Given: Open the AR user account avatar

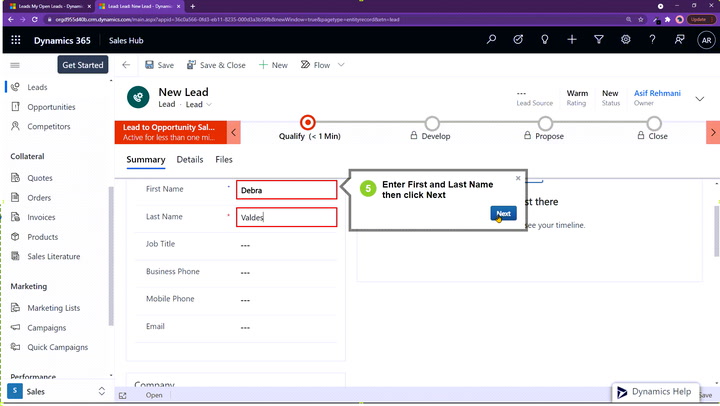Looking at the screenshot, I should (706, 40).
